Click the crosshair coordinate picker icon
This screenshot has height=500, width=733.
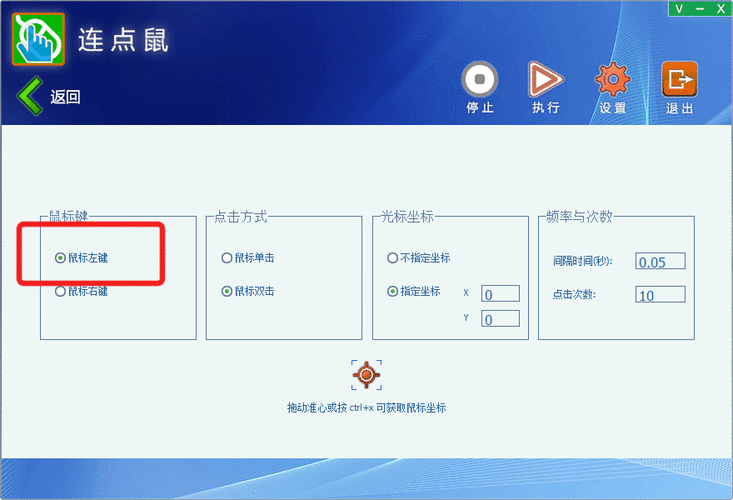tap(366, 375)
